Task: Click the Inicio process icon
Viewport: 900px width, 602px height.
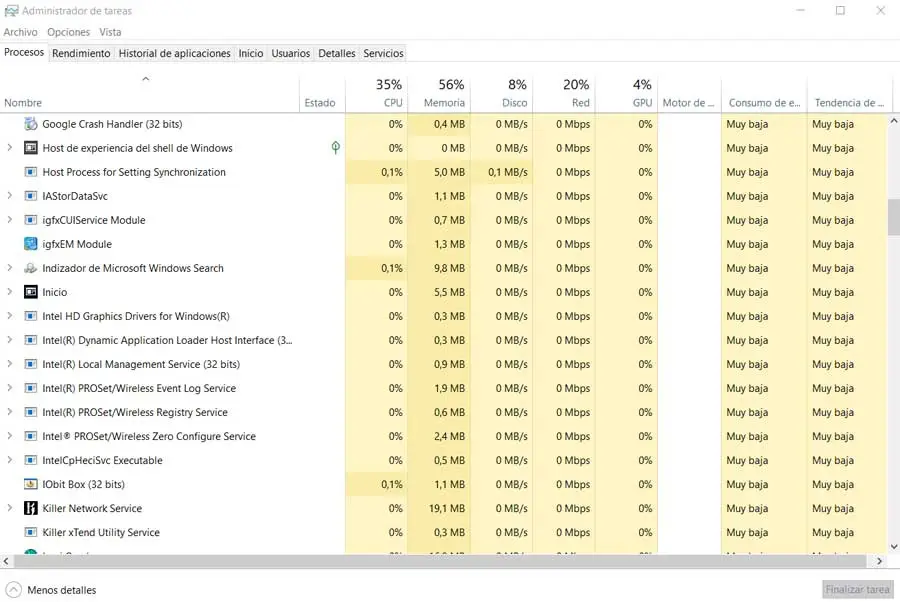Action: [30, 292]
